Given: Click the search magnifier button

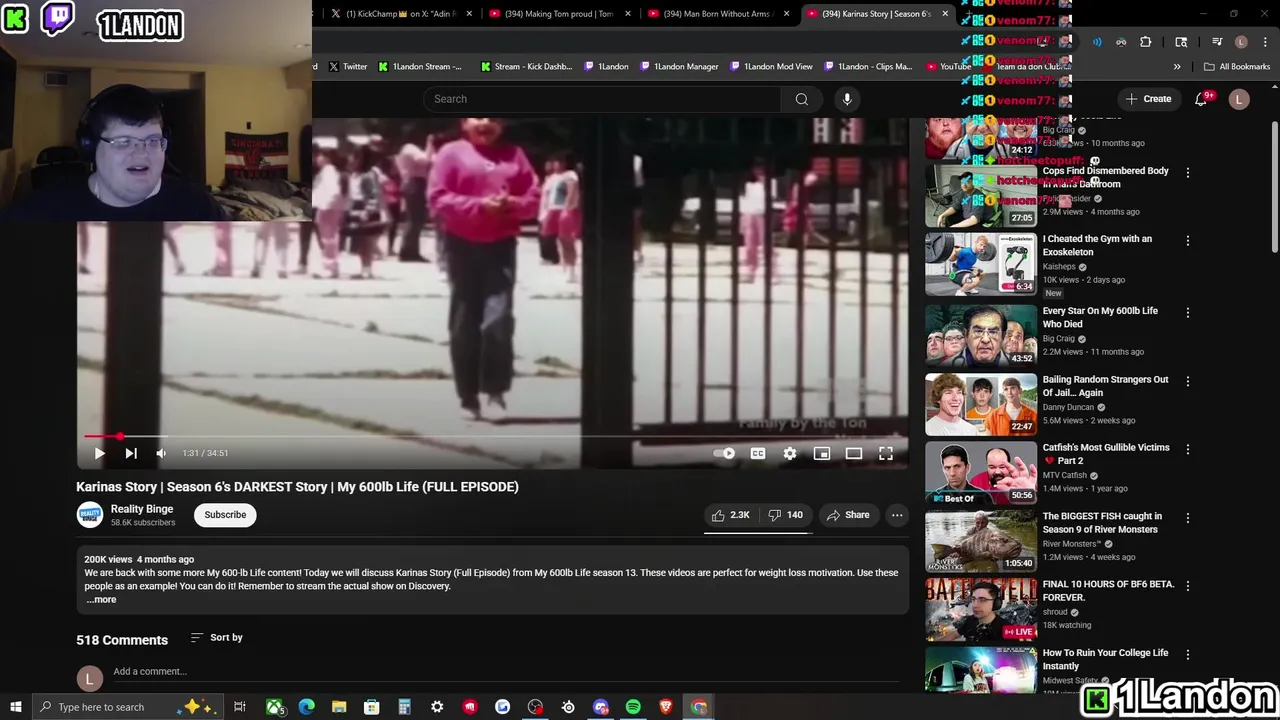Looking at the screenshot, I should (x=801, y=99).
